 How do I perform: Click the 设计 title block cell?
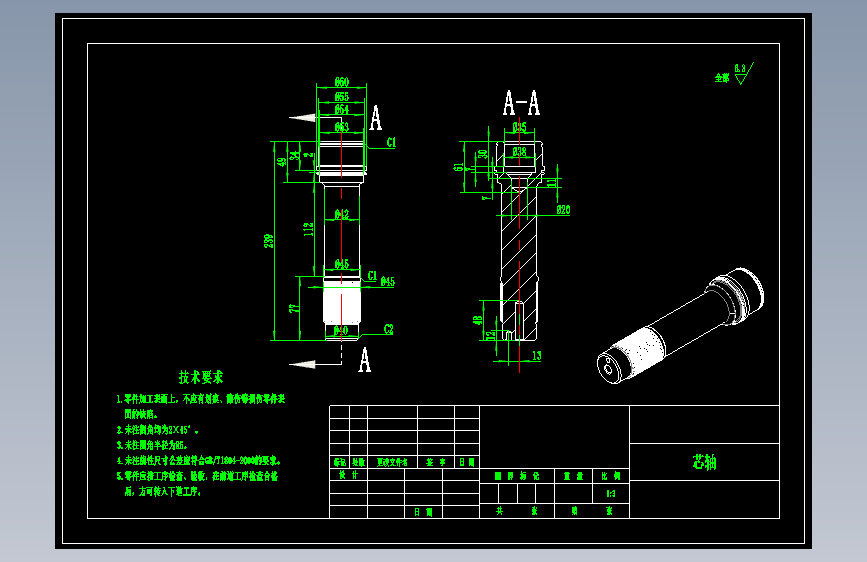pos(348,475)
